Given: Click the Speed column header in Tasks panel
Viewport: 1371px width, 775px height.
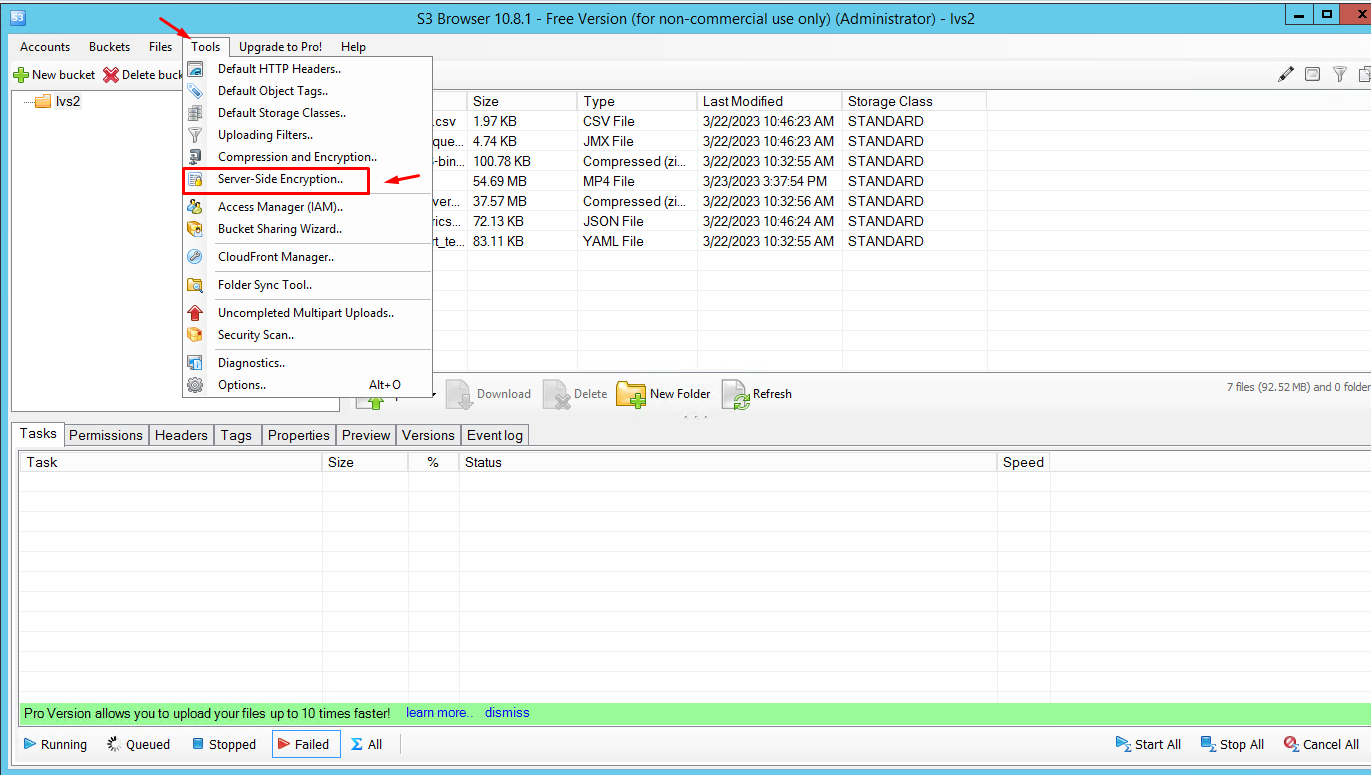Looking at the screenshot, I should coord(1024,463).
